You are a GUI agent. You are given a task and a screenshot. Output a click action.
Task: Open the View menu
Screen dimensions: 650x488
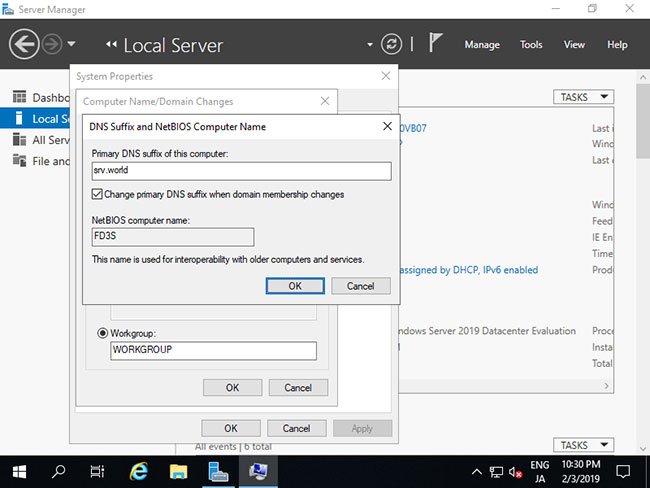[574, 45]
